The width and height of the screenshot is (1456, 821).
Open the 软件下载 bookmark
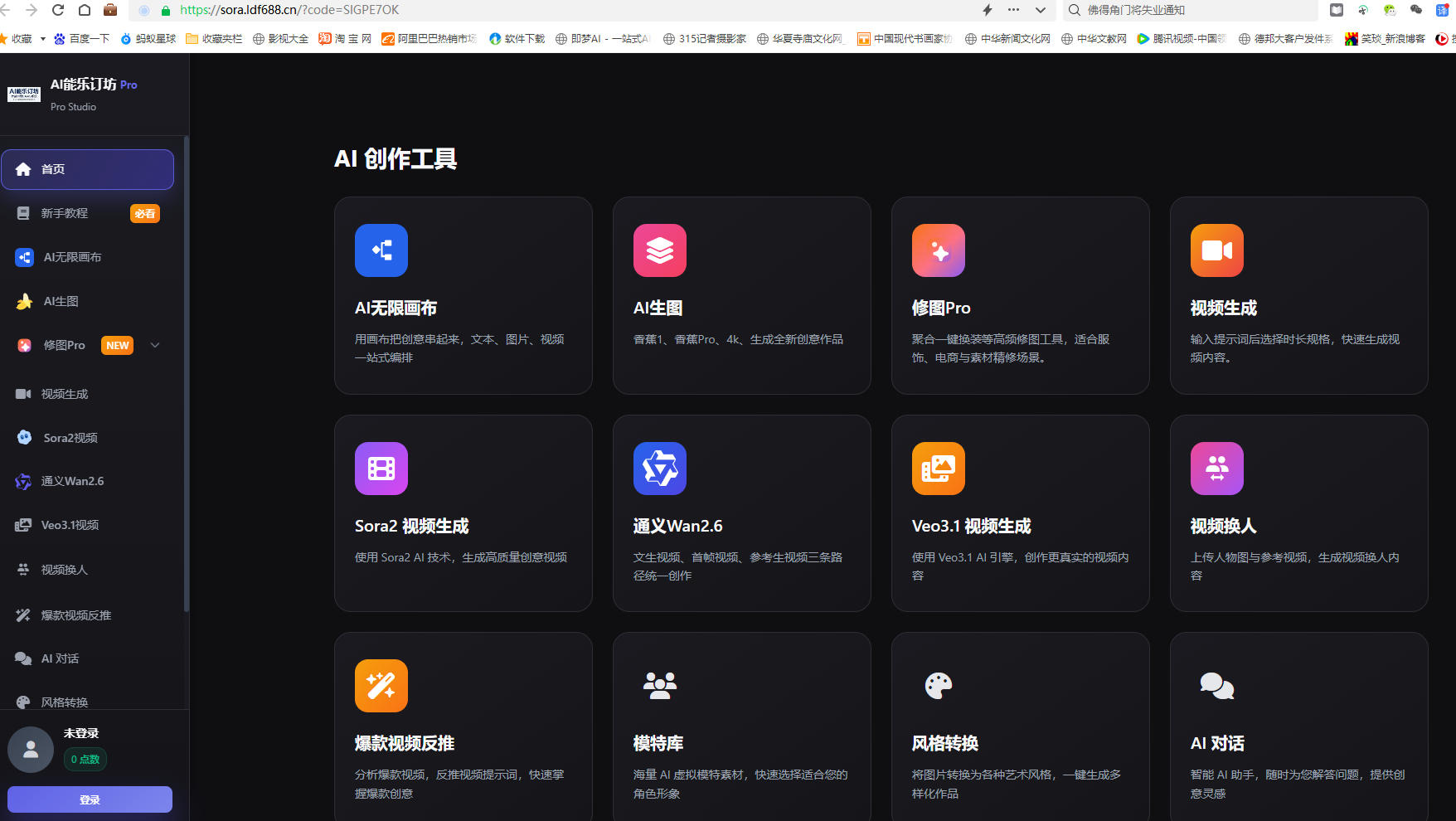[x=517, y=39]
